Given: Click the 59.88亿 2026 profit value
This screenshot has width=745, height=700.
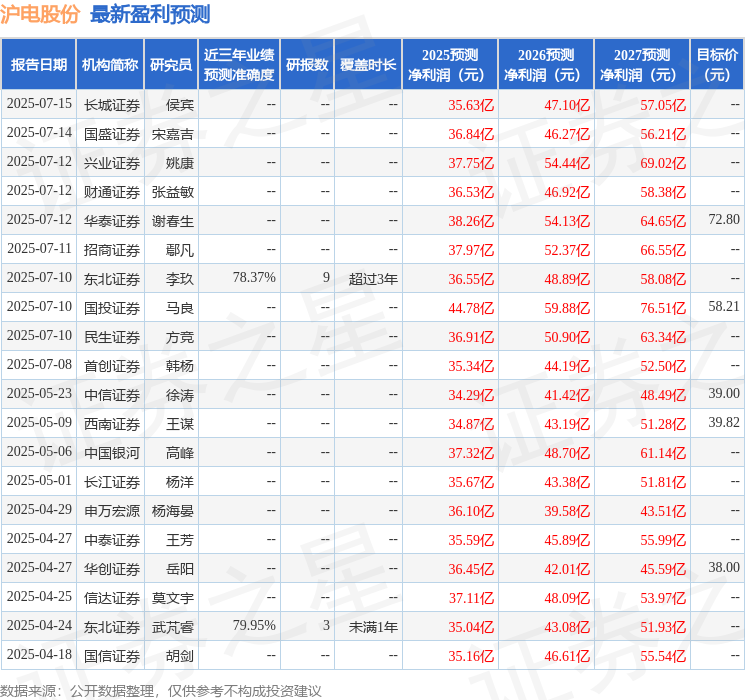Looking at the screenshot, I should click(x=567, y=308).
